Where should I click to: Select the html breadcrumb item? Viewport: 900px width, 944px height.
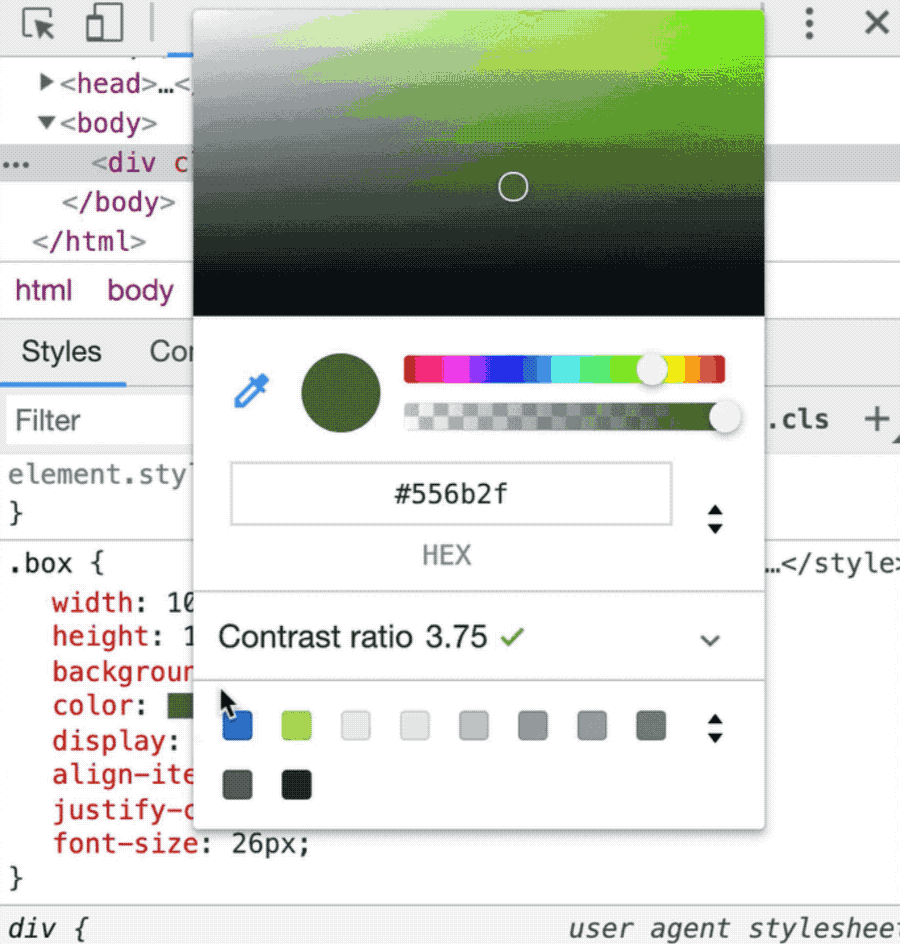pos(44,291)
